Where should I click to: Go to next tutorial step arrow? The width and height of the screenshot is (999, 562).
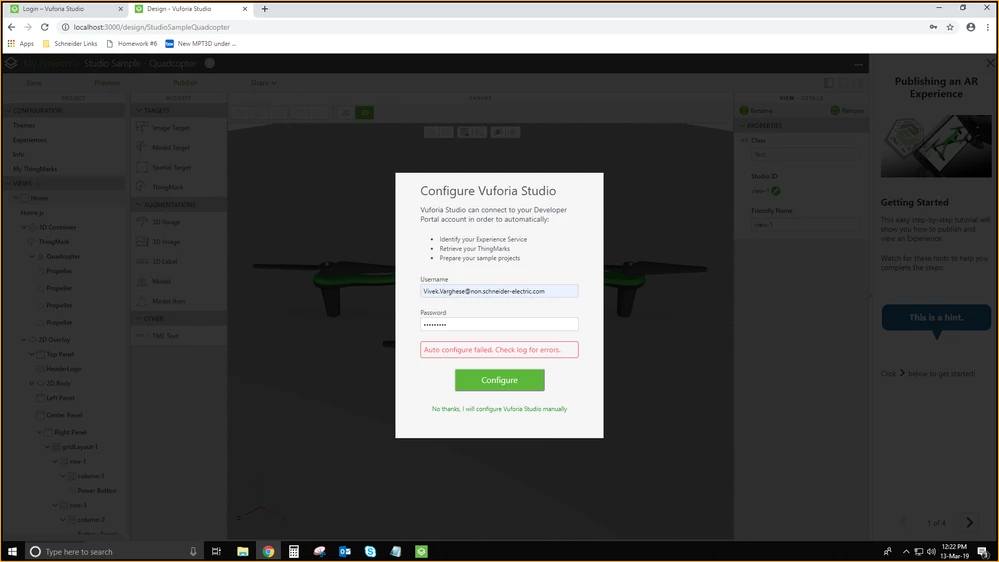point(970,522)
